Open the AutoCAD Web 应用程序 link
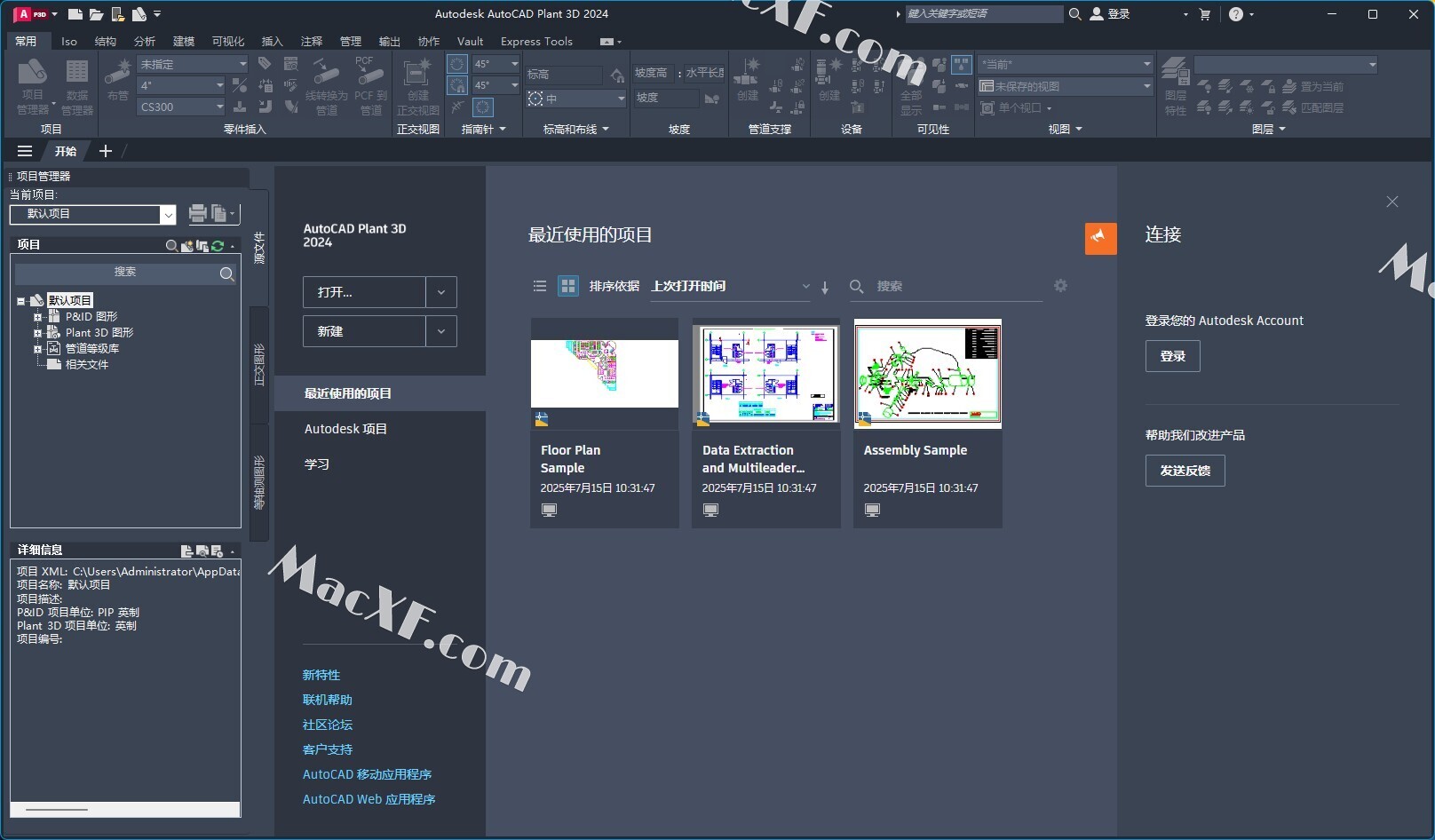The height and width of the screenshot is (840, 1435). coord(369,800)
